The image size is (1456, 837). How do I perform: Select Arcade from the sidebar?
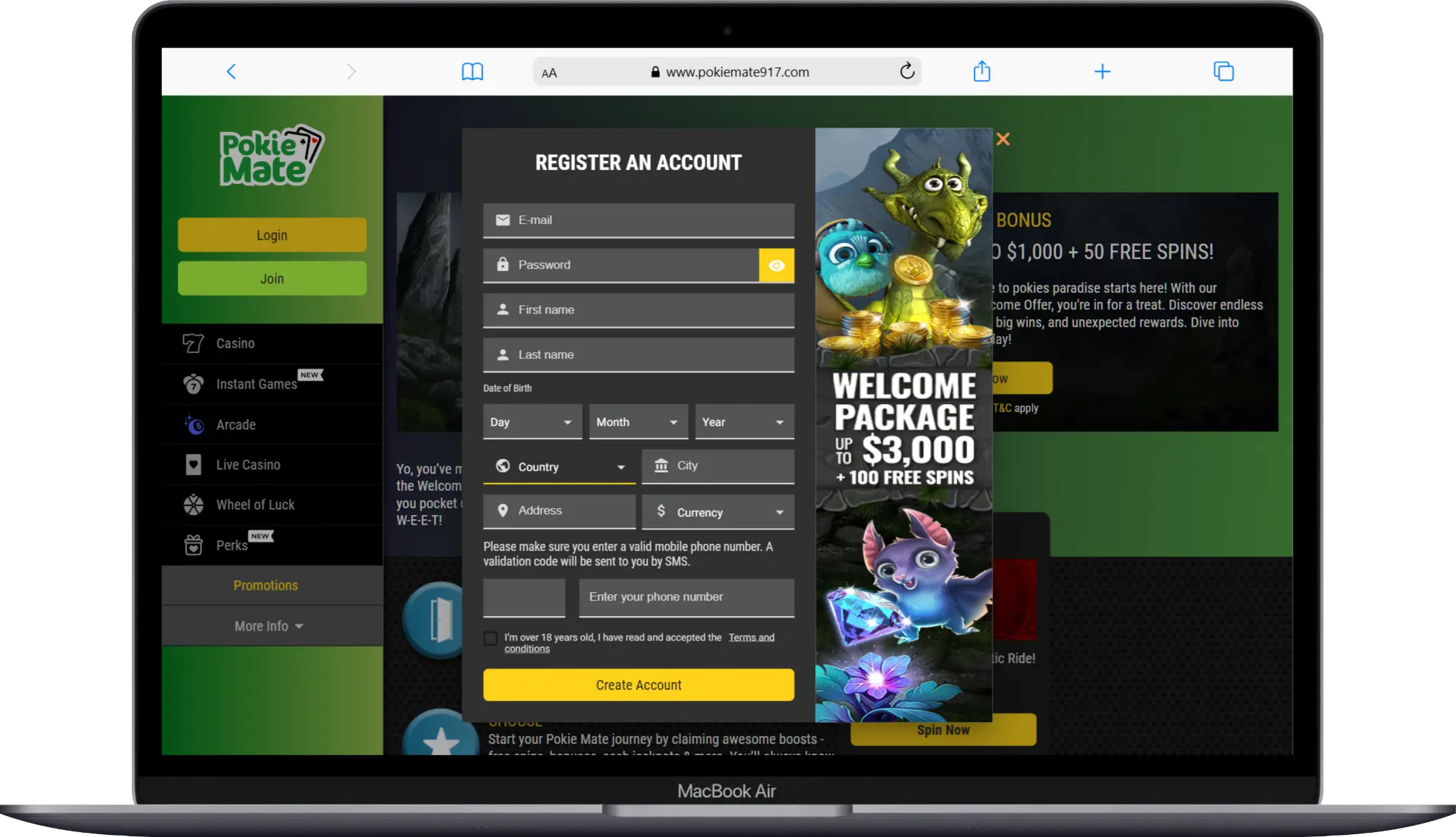point(272,424)
